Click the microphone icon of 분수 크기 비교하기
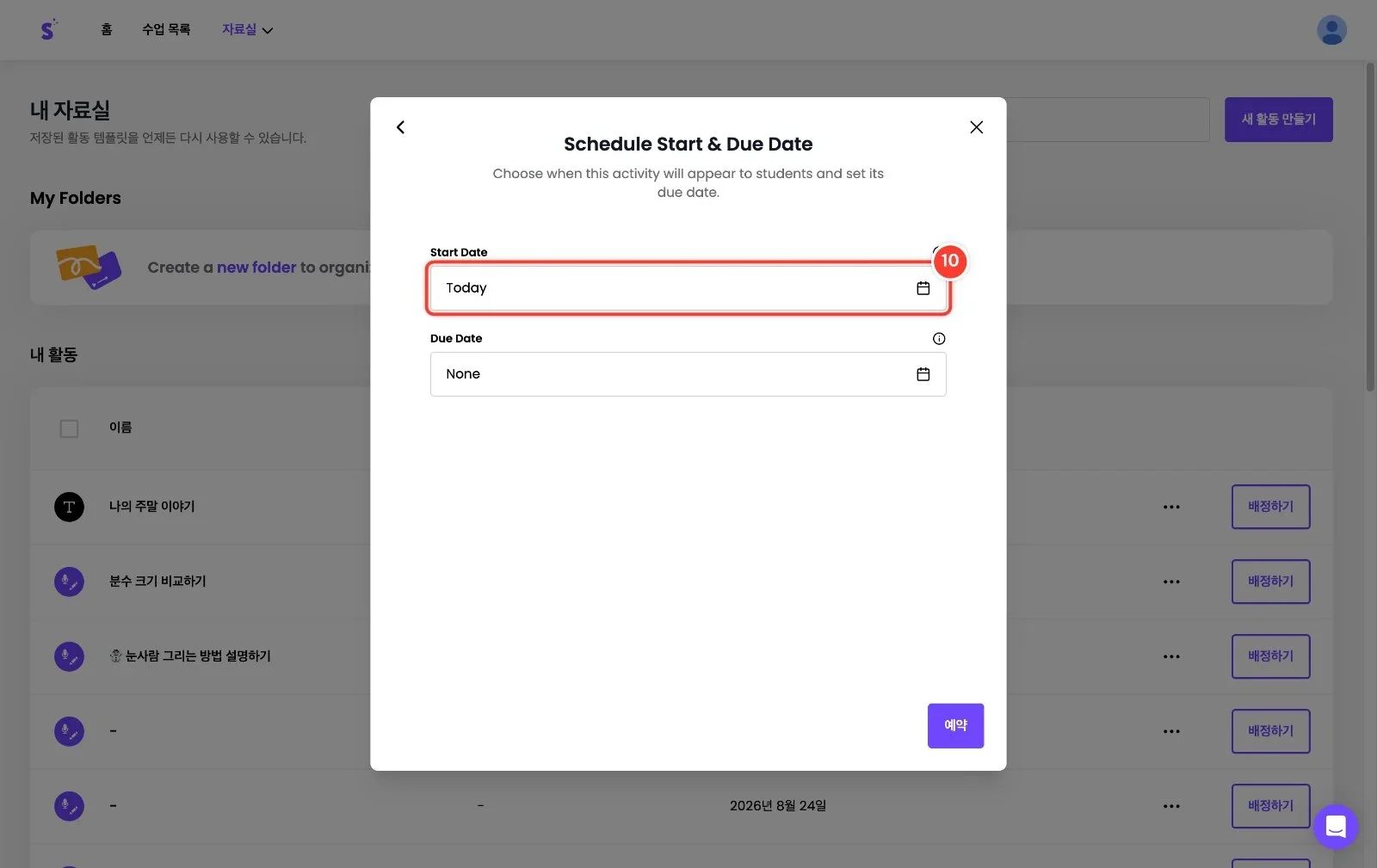This screenshot has height=868, width=1377. coord(69,582)
